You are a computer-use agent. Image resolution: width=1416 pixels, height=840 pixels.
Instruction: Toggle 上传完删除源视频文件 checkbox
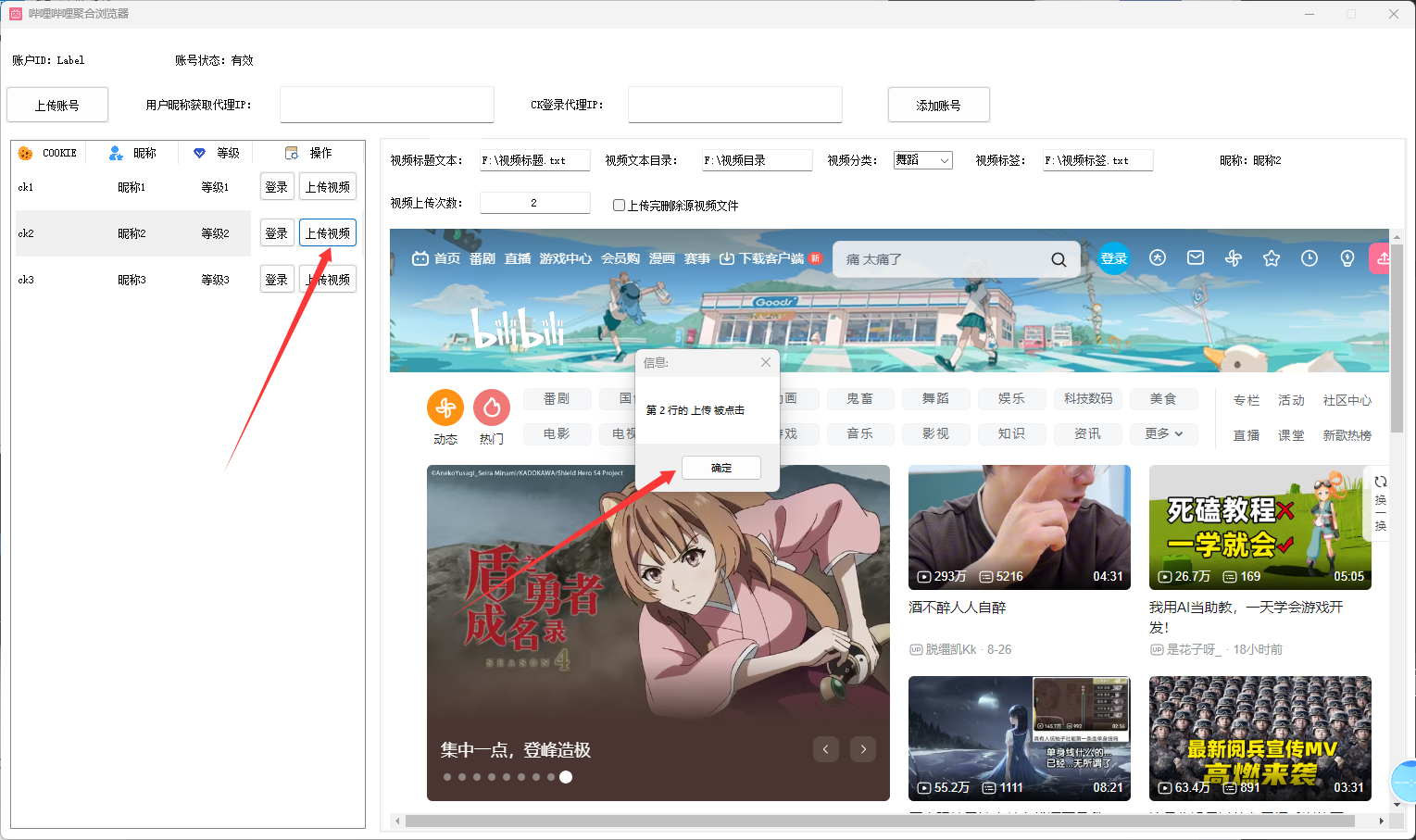pos(619,205)
